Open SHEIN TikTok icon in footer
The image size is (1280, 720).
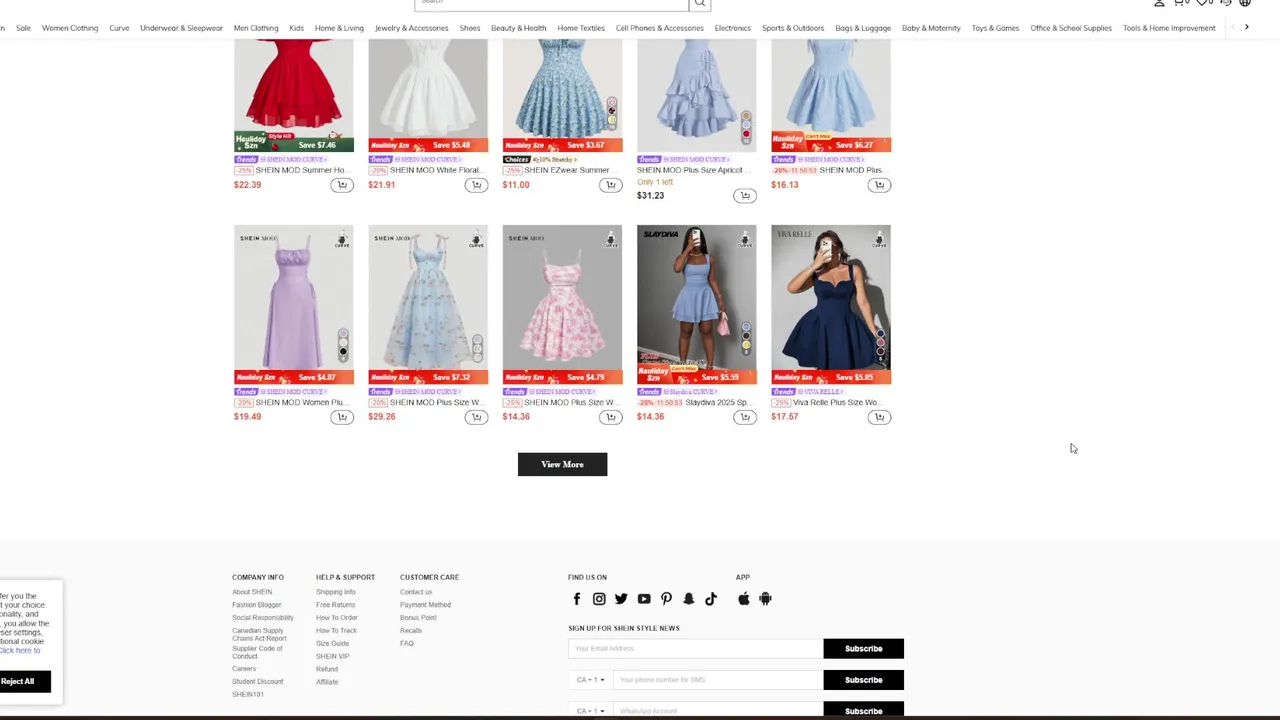711,599
